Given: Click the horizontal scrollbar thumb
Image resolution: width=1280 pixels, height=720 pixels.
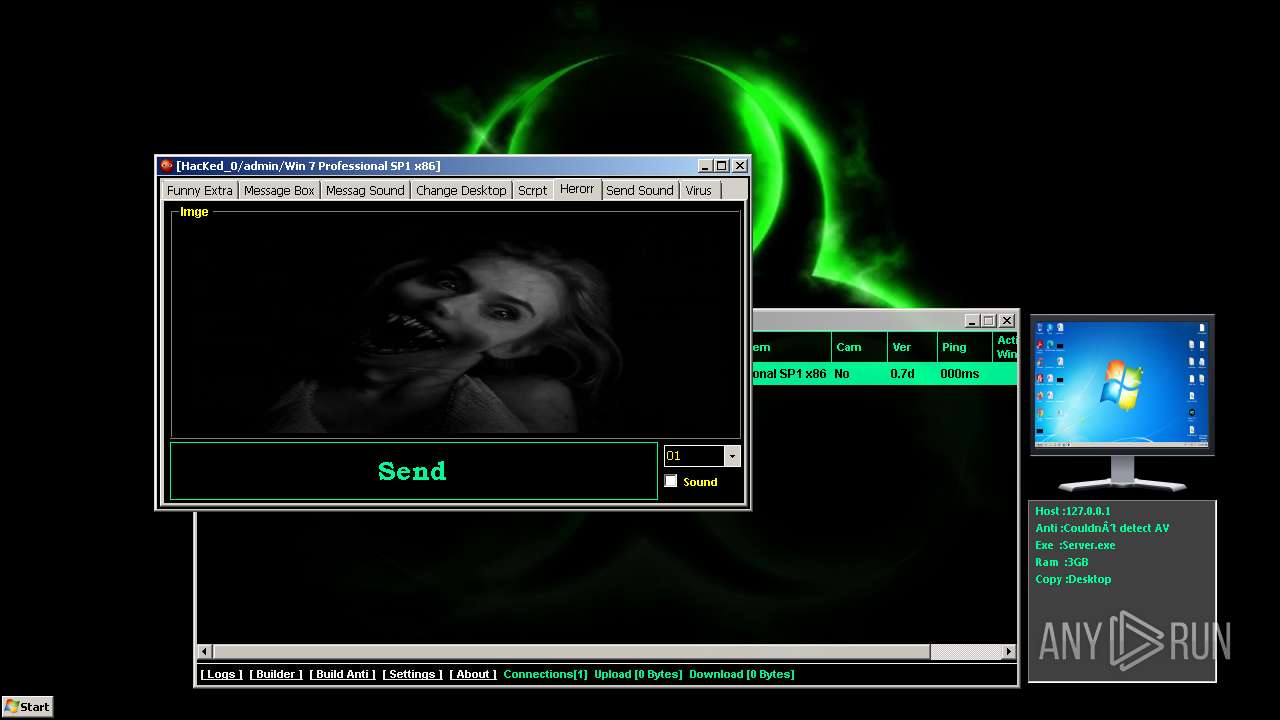Looking at the screenshot, I should [x=571, y=652].
